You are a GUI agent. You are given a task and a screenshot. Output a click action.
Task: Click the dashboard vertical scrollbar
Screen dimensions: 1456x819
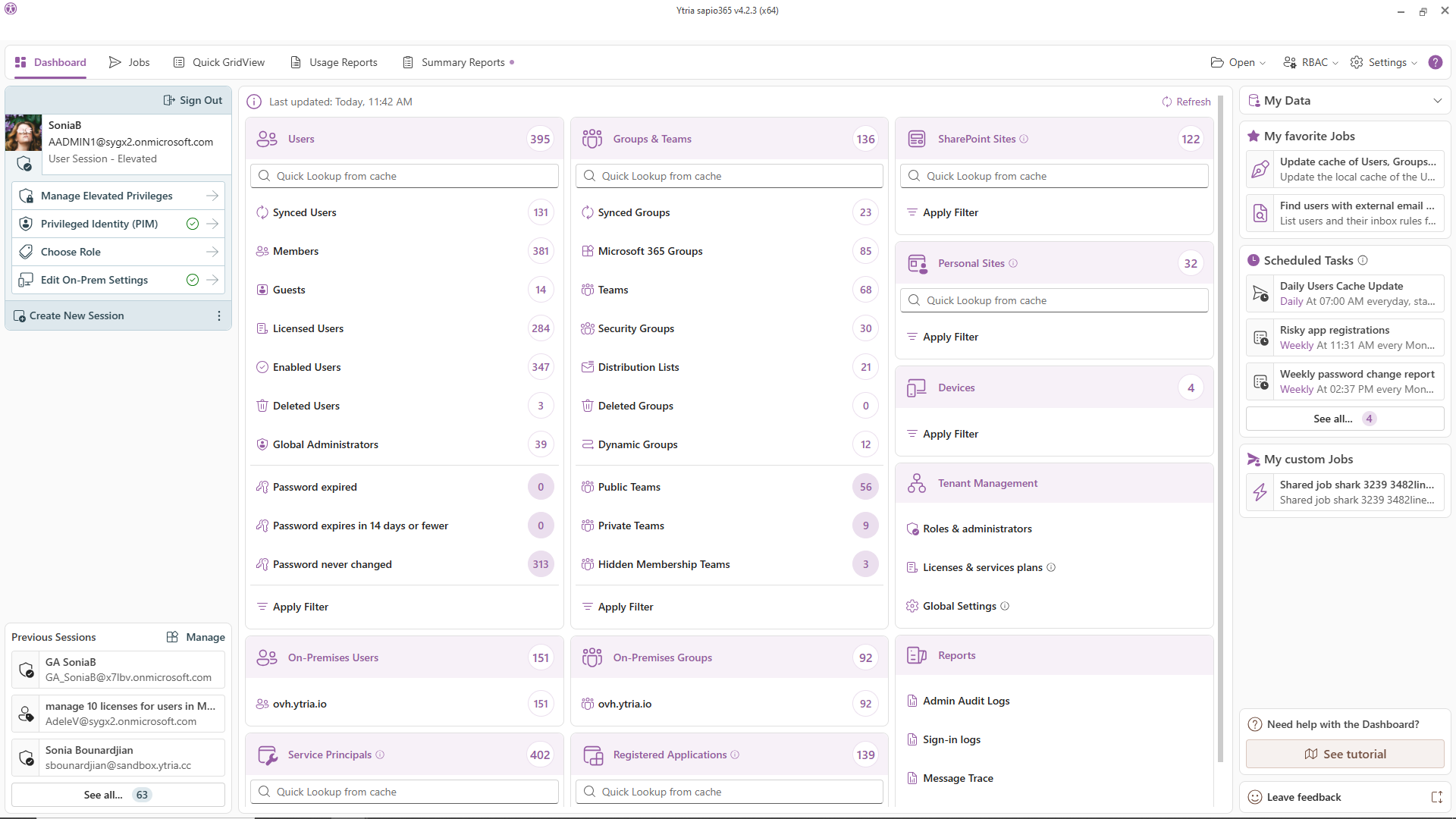click(x=1220, y=428)
